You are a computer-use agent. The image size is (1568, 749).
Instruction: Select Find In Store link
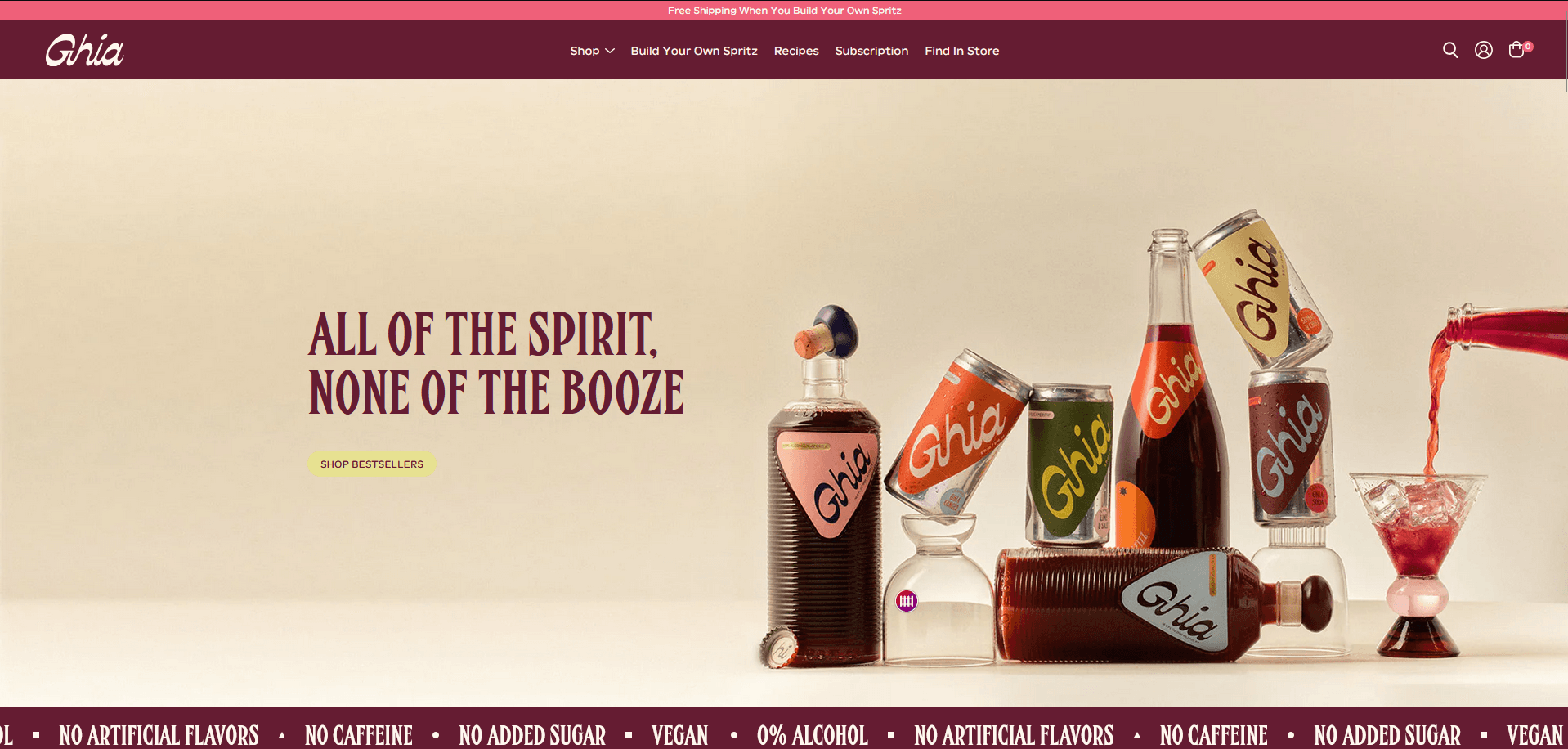click(x=961, y=51)
